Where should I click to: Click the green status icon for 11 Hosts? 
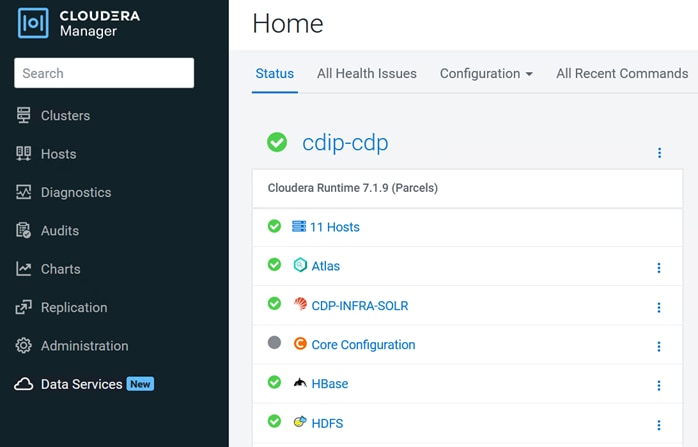pyautogui.click(x=274, y=226)
